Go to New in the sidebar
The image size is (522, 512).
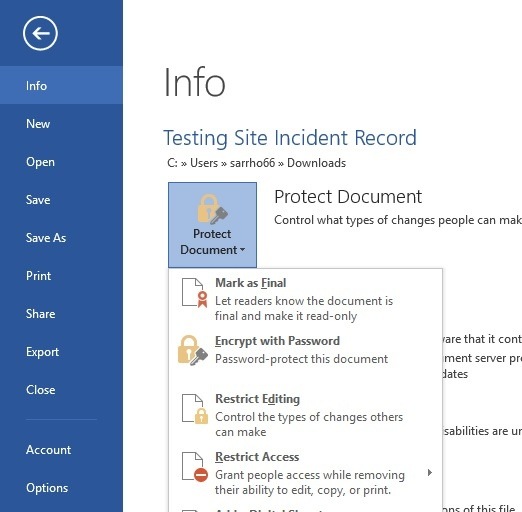pyautogui.click(x=61, y=124)
